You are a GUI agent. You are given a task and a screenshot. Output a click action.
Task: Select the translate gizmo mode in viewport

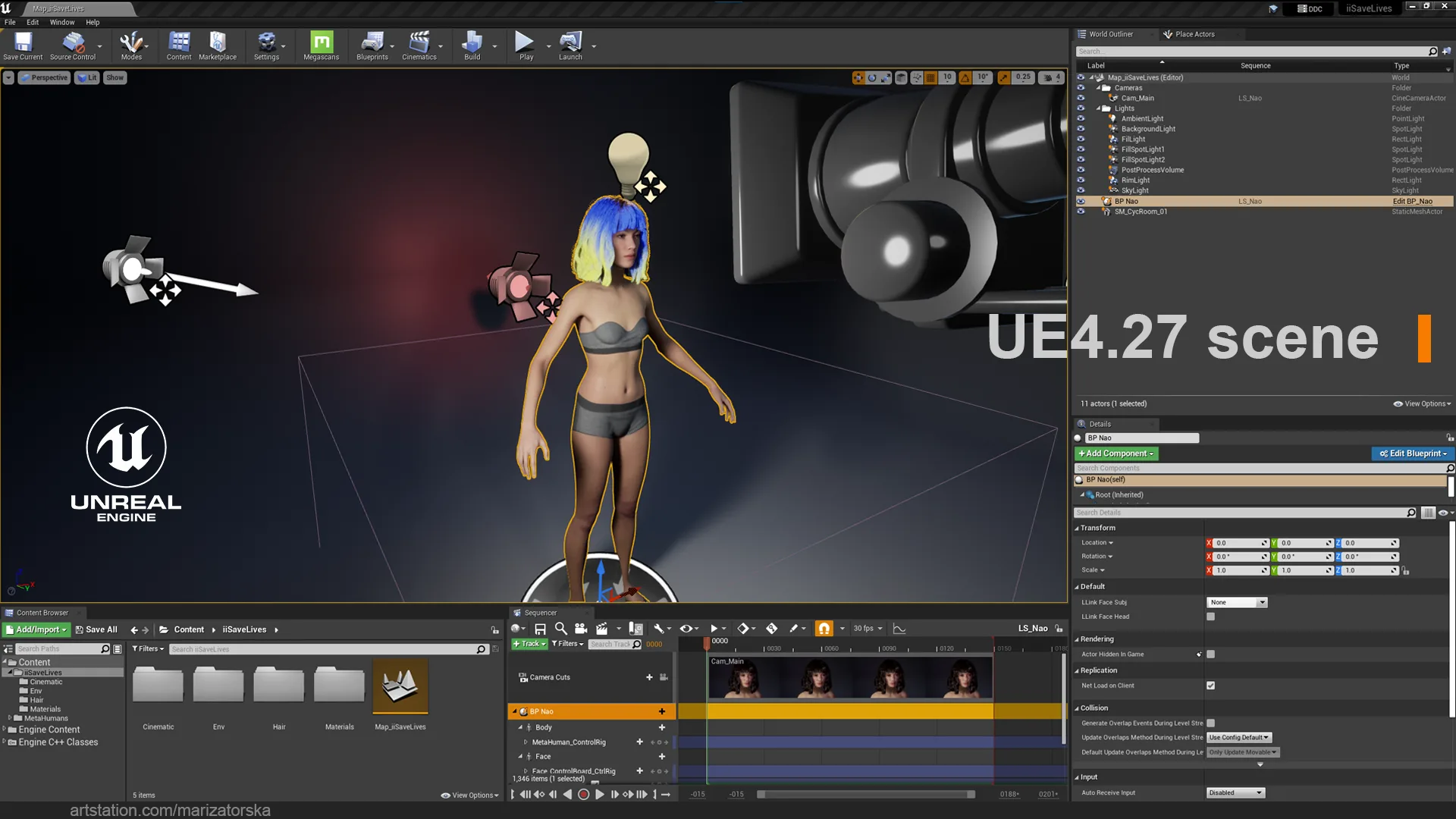tap(858, 77)
